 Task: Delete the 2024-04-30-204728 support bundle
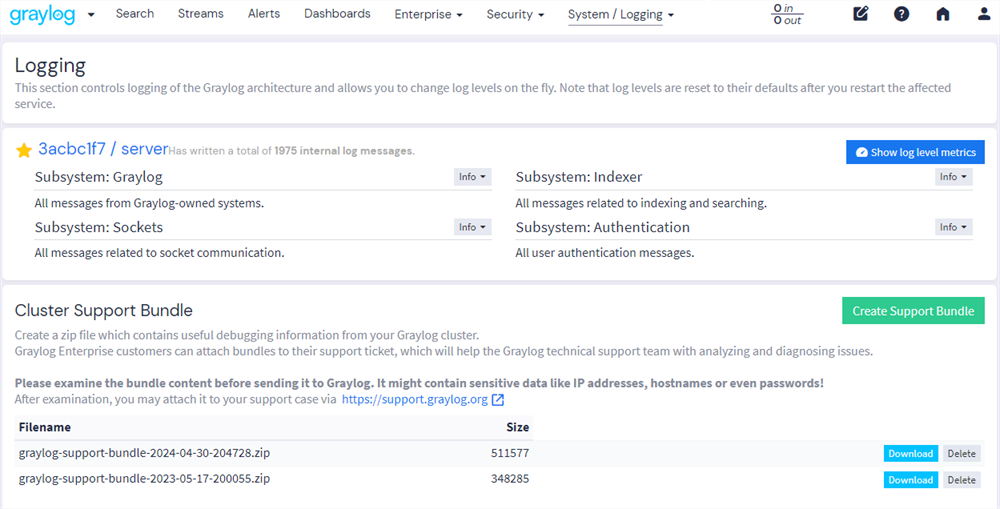pos(962,454)
